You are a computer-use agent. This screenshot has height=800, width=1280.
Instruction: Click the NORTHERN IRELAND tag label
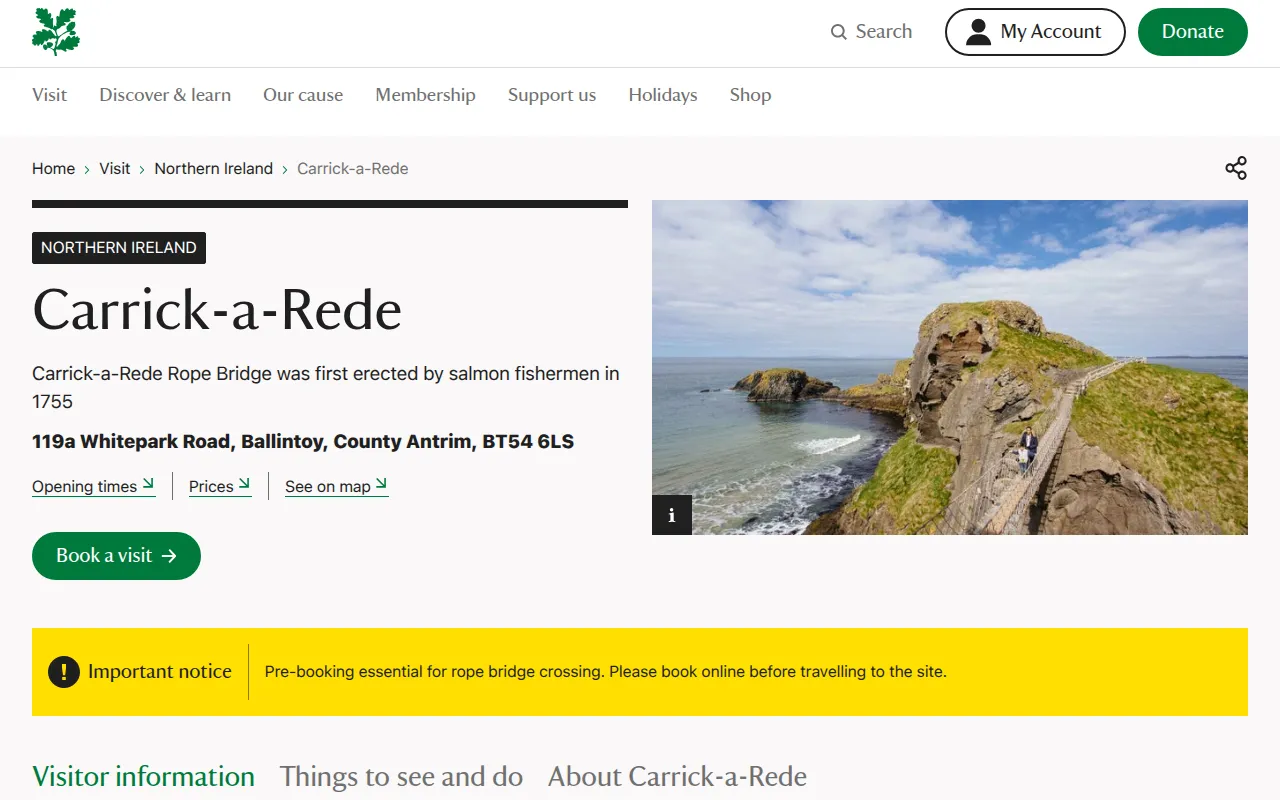119,248
